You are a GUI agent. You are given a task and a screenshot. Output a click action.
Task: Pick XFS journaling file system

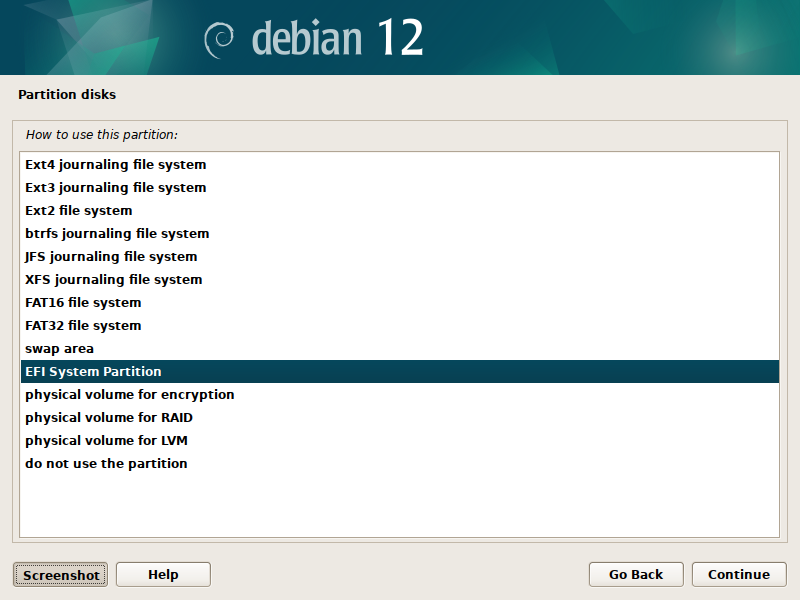pos(399,280)
